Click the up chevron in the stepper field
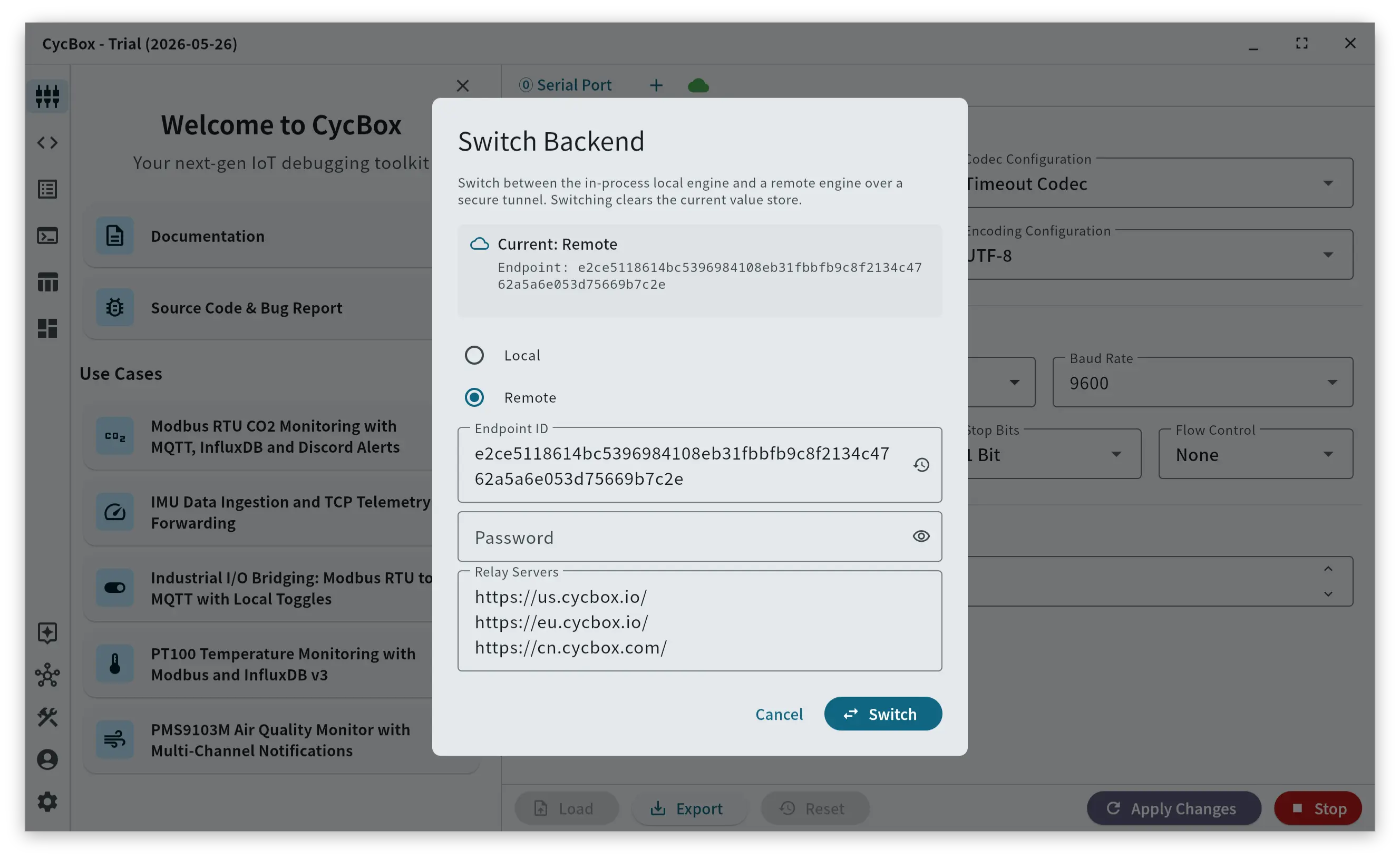The width and height of the screenshot is (1400, 859). (x=1328, y=569)
